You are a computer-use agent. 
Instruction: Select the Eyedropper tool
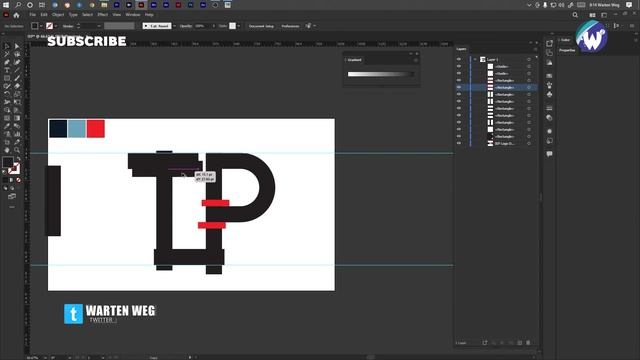click(7, 126)
